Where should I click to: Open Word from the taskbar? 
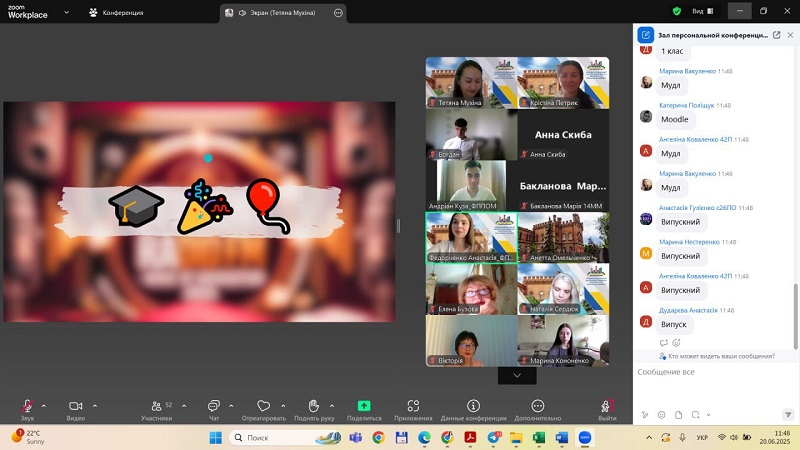562,438
